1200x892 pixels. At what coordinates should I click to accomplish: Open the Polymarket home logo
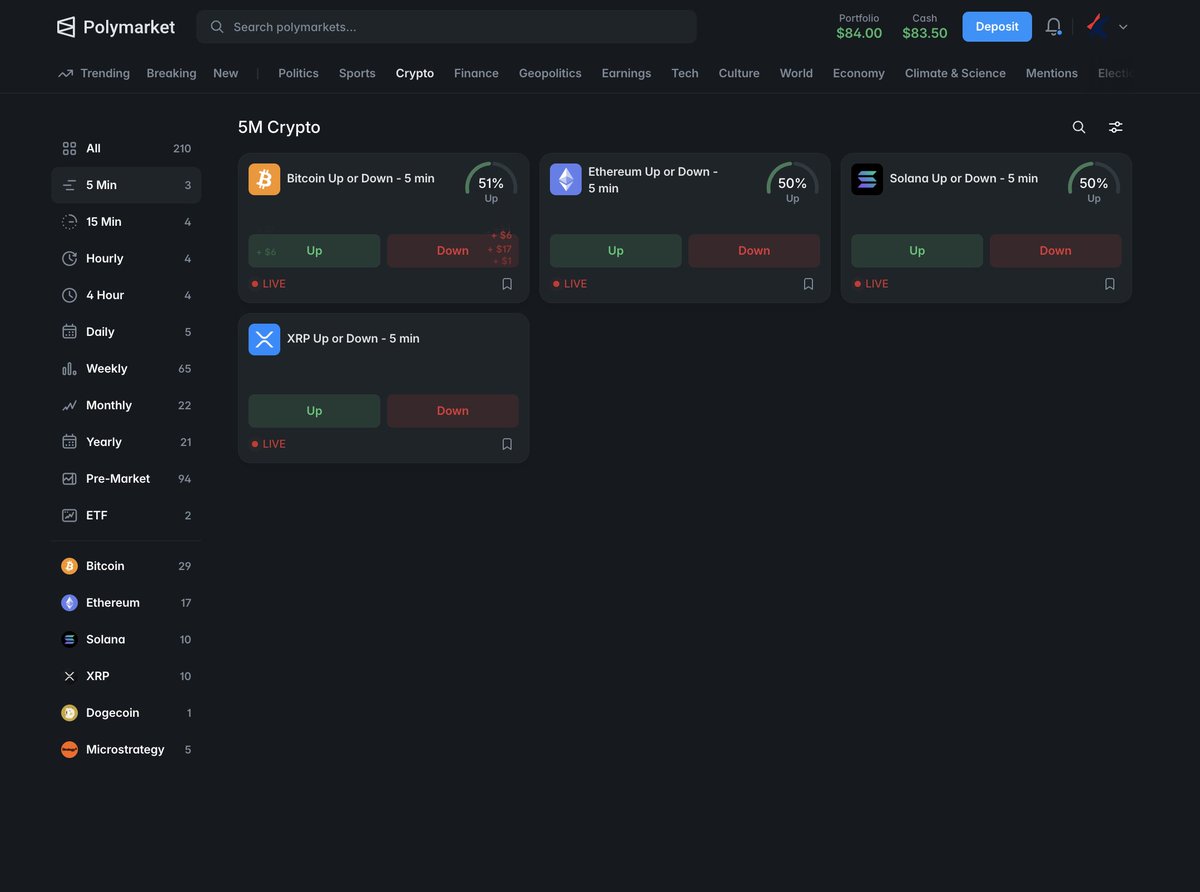[x=115, y=27]
